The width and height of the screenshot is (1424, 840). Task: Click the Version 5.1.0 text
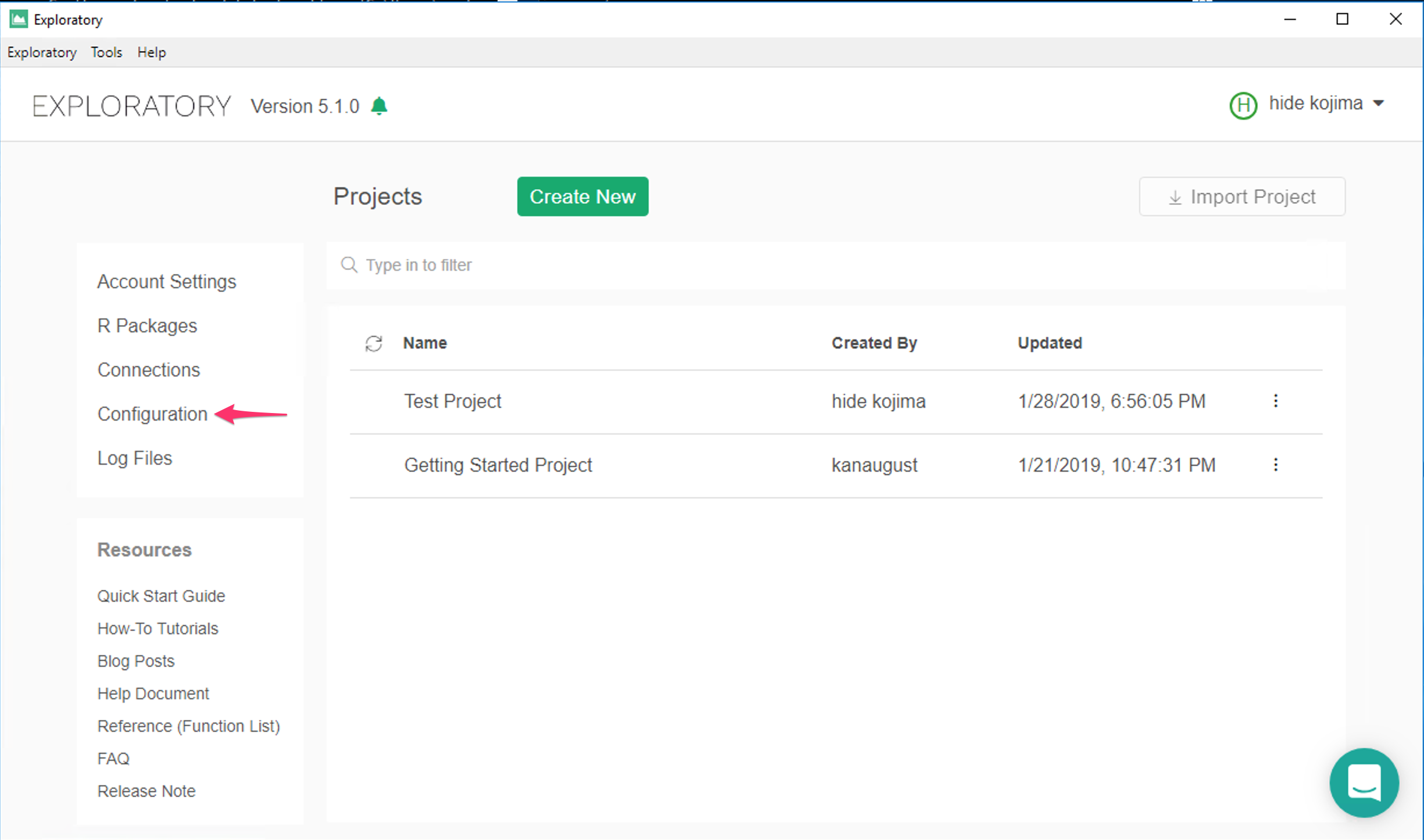[x=305, y=106]
